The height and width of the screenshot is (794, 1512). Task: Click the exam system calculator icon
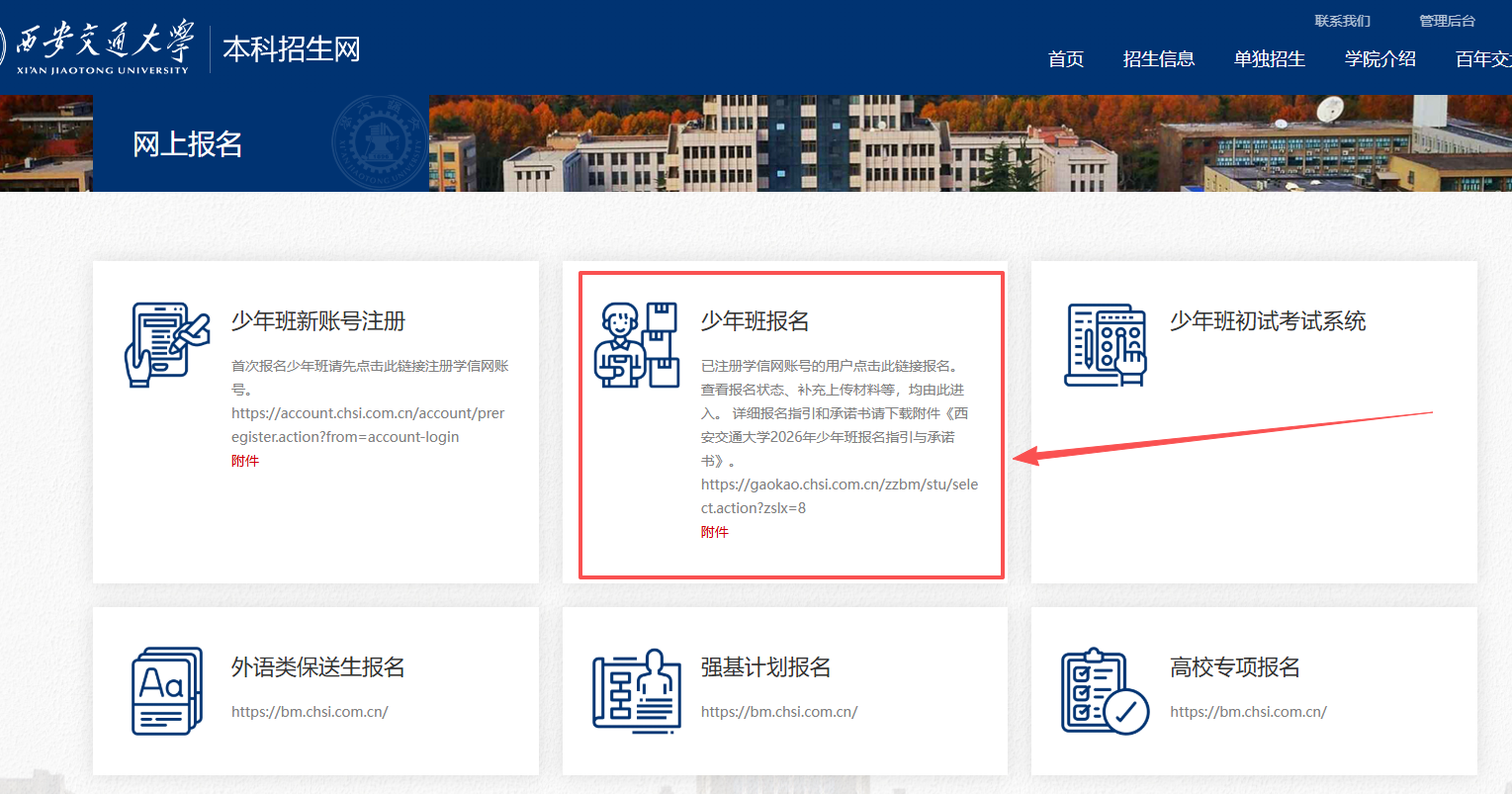click(1106, 344)
